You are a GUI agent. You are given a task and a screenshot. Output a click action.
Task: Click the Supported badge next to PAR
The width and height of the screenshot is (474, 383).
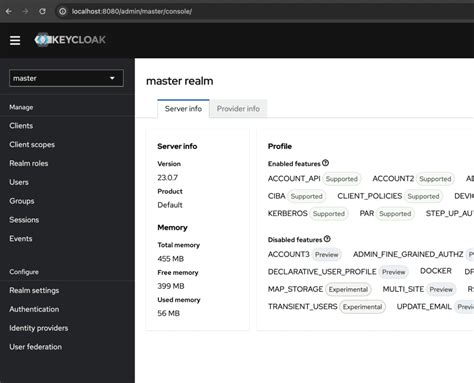[x=395, y=214]
